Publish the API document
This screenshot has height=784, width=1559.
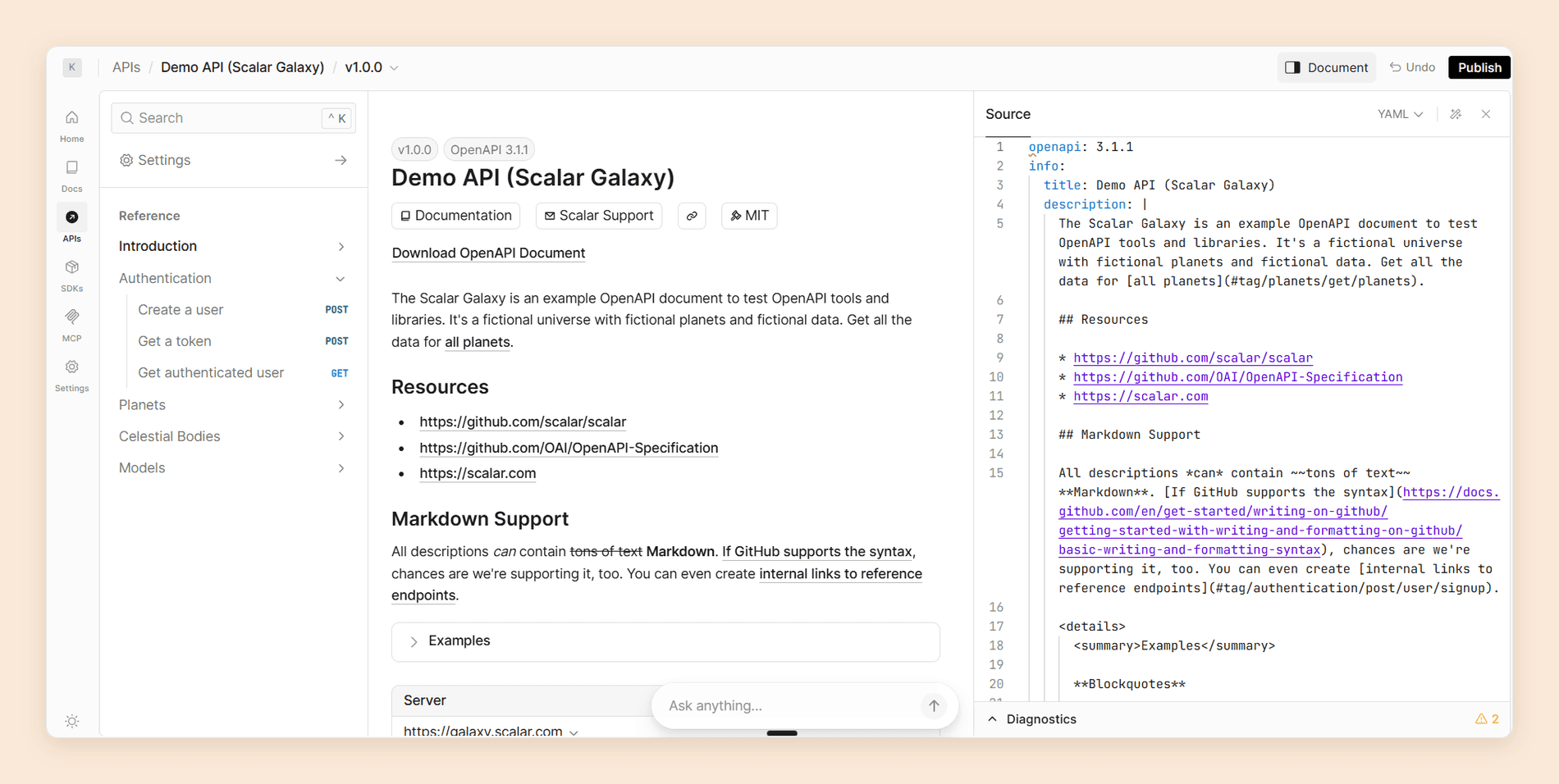pyautogui.click(x=1479, y=67)
